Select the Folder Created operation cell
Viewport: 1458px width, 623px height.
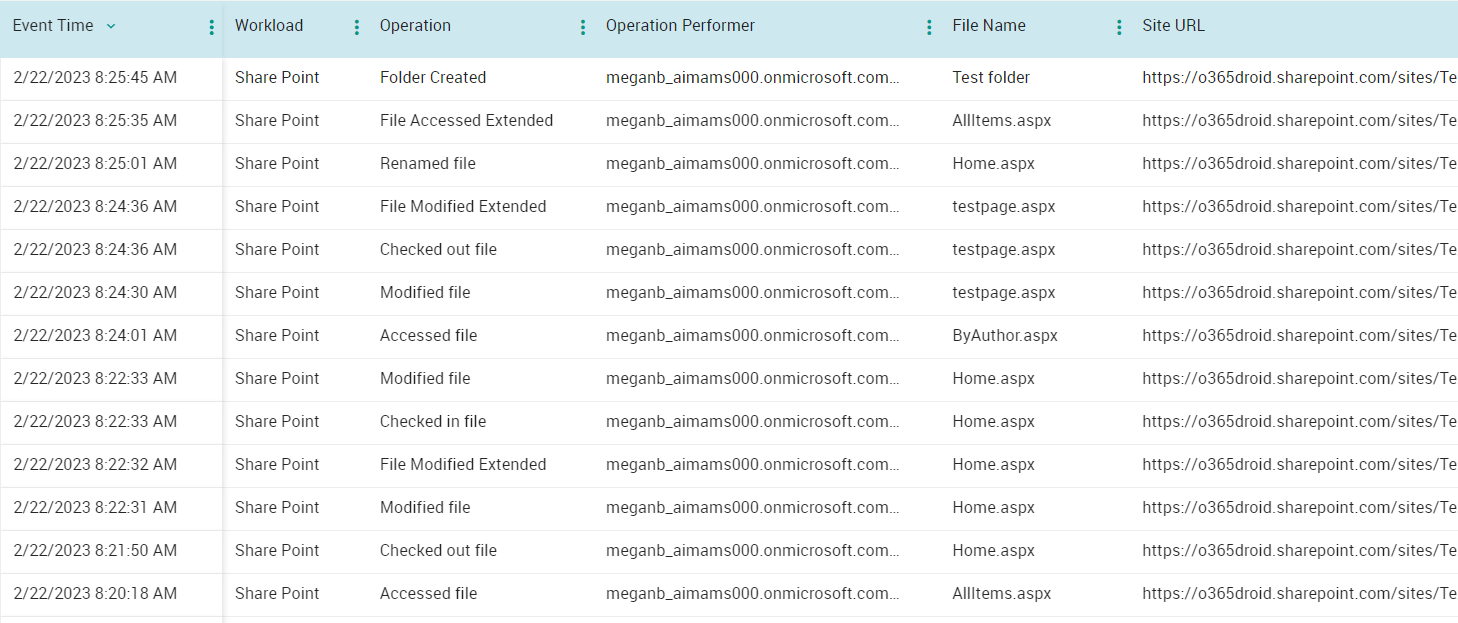click(433, 78)
